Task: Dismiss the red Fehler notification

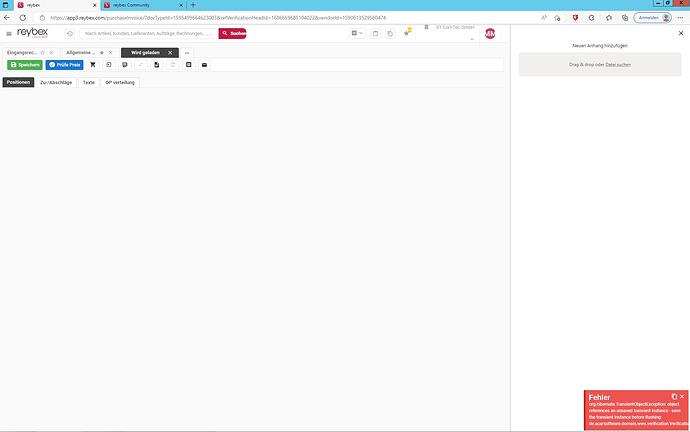Action: (682, 396)
